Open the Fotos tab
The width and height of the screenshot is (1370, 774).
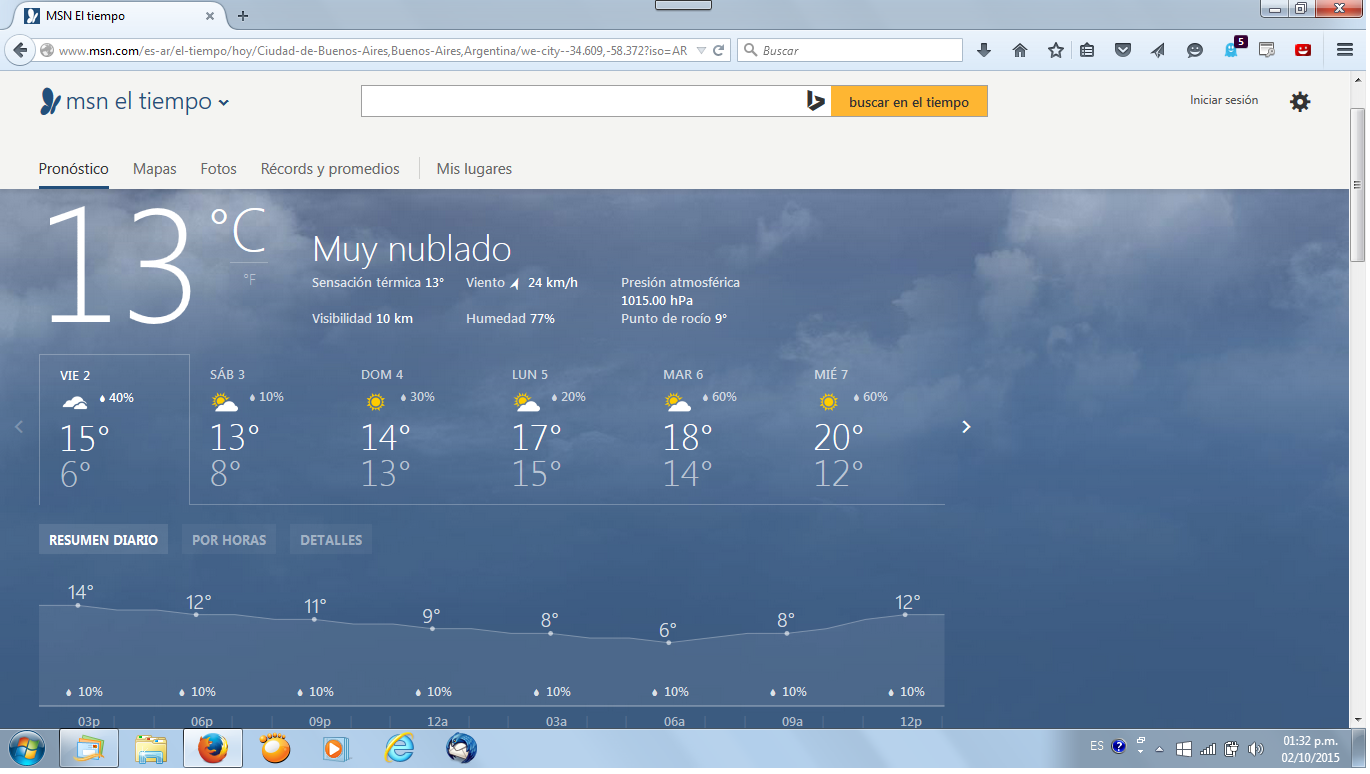(x=219, y=169)
